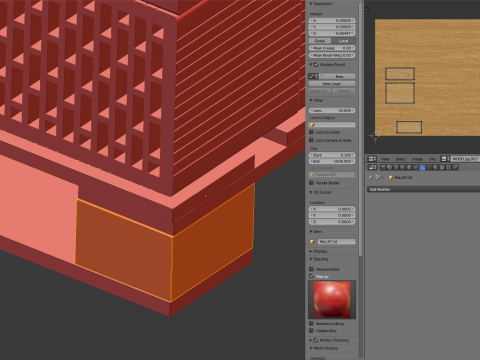
Task: Click the Mean Crease value slider
Action: [x=332, y=48]
